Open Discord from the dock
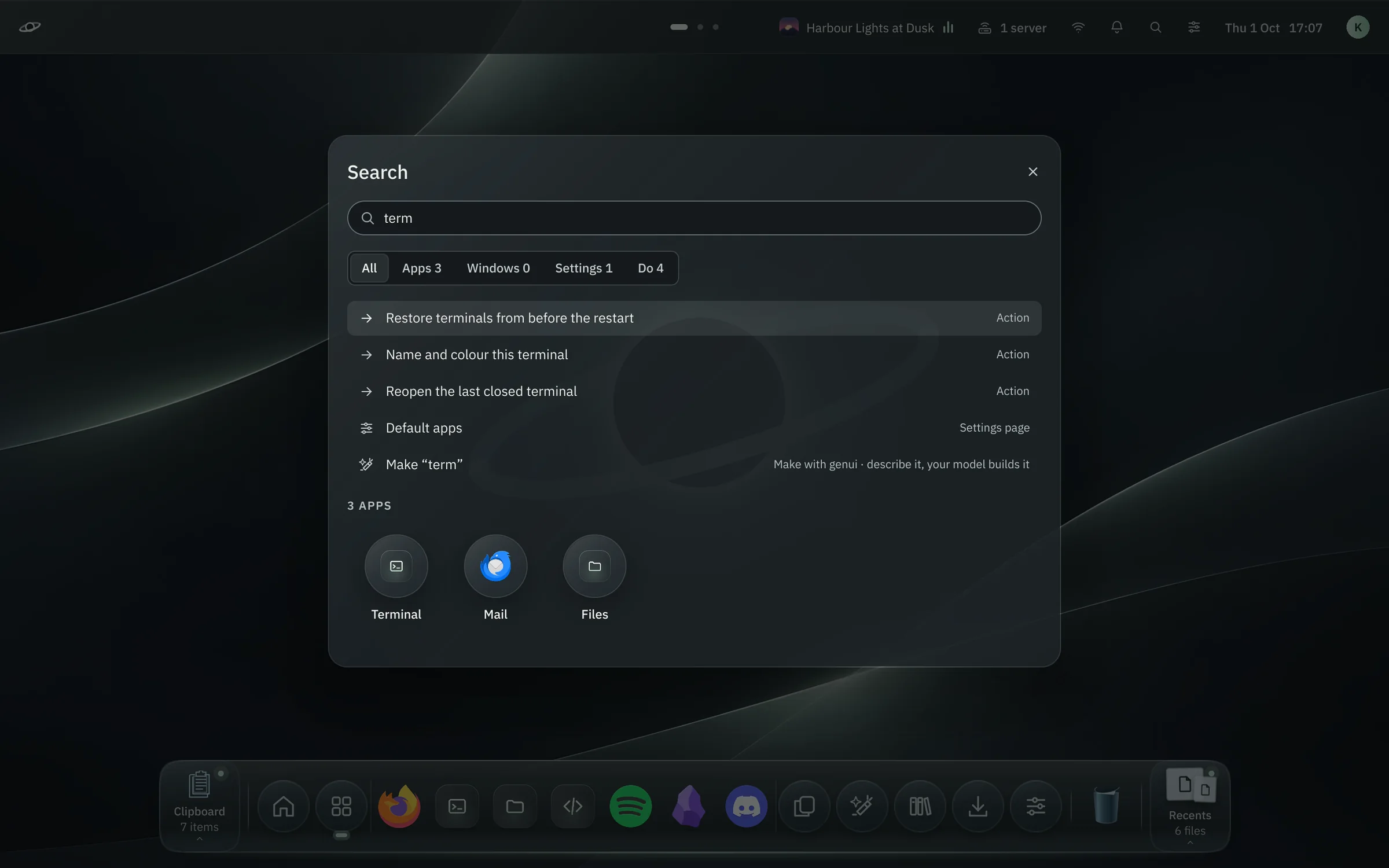The height and width of the screenshot is (868, 1389). click(746, 806)
